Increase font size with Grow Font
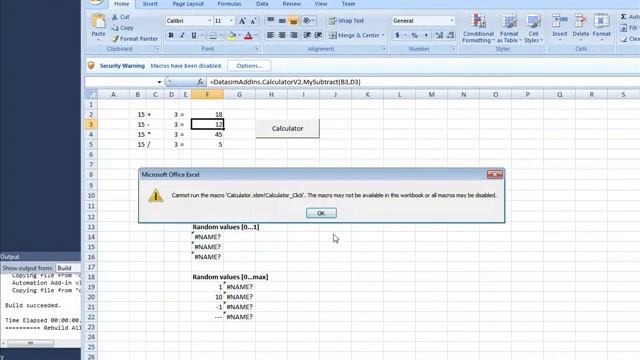 pos(242,21)
